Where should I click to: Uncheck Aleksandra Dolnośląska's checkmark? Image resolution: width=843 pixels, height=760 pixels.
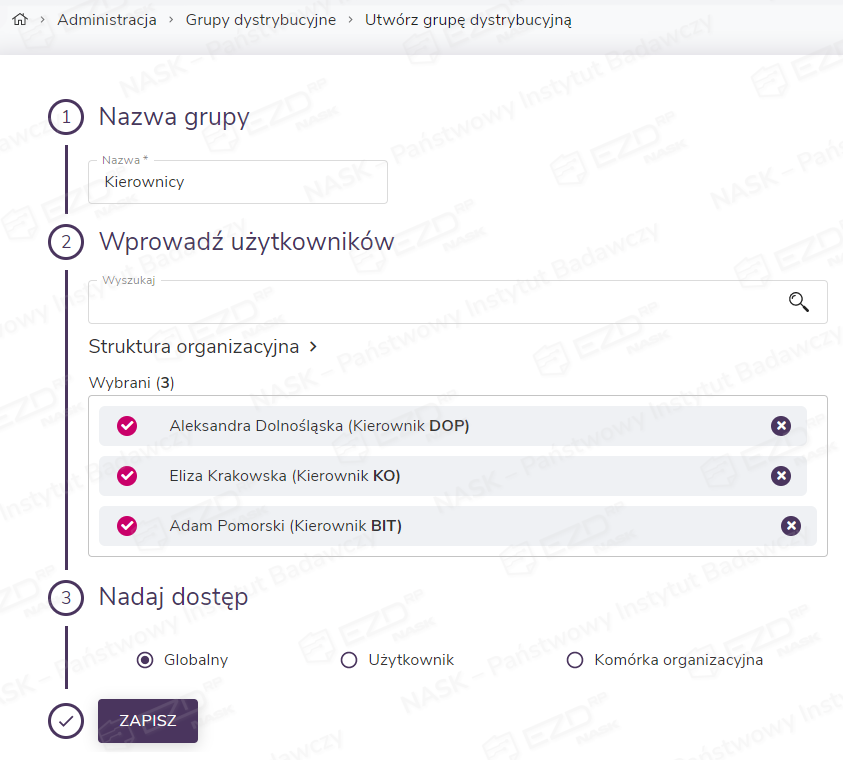click(x=127, y=426)
